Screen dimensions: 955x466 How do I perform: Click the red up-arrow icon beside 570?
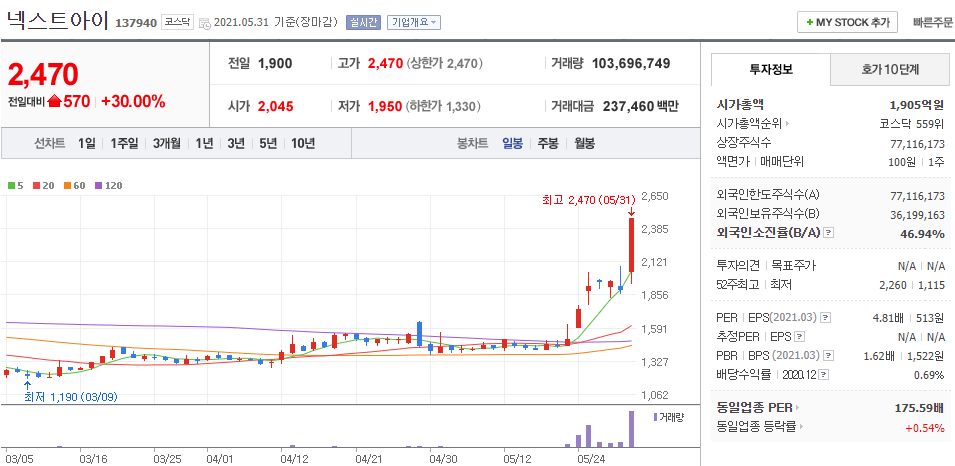coord(55,101)
